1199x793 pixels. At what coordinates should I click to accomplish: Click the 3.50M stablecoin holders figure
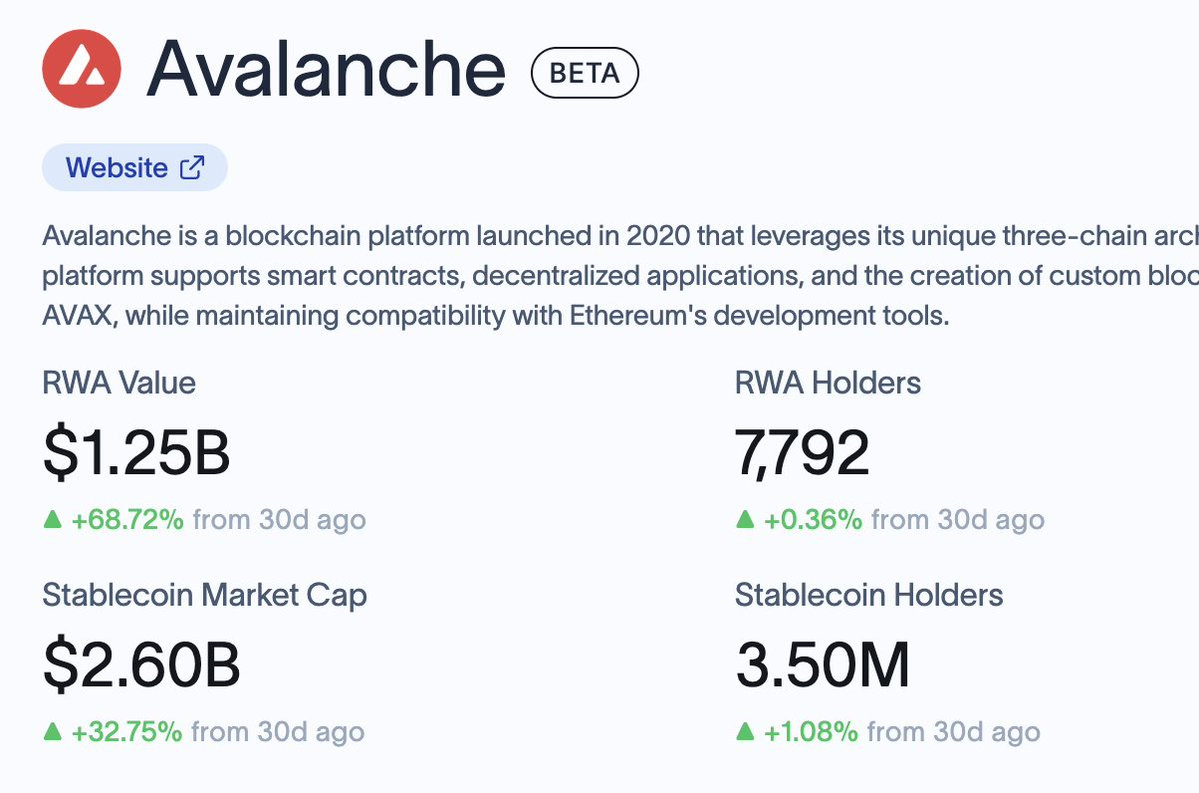click(x=823, y=665)
